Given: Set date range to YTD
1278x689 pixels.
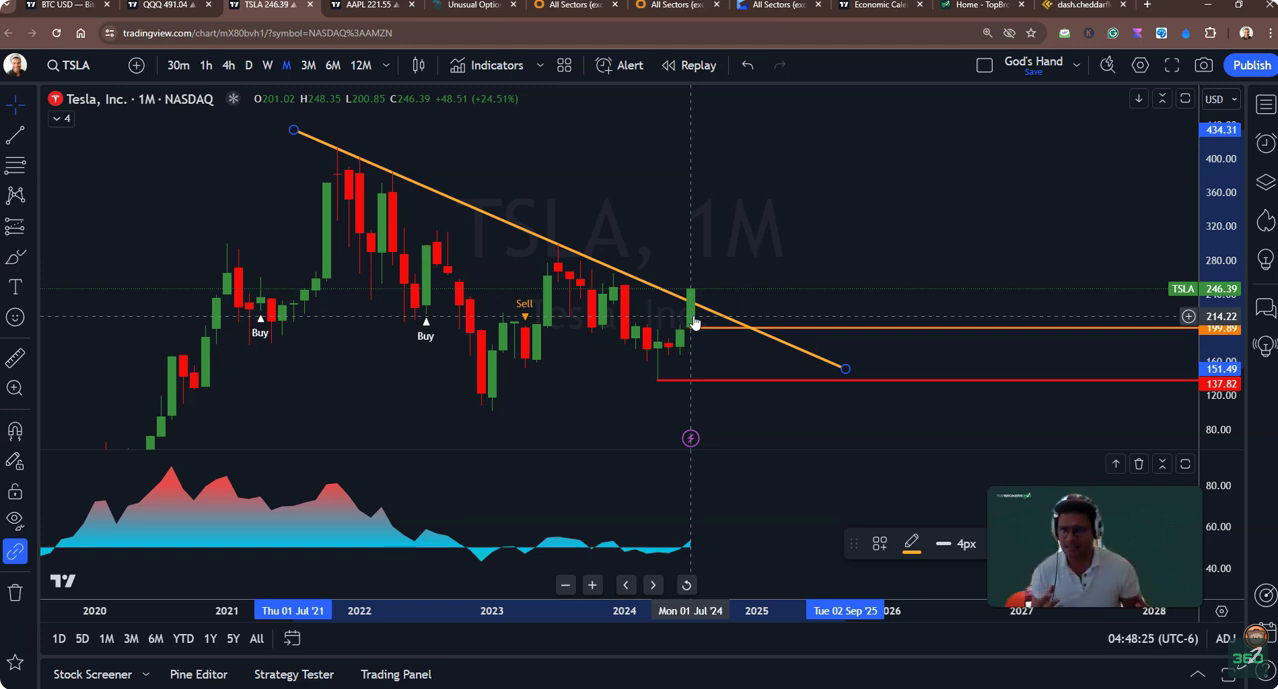Looking at the screenshot, I should pyautogui.click(x=183, y=638).
